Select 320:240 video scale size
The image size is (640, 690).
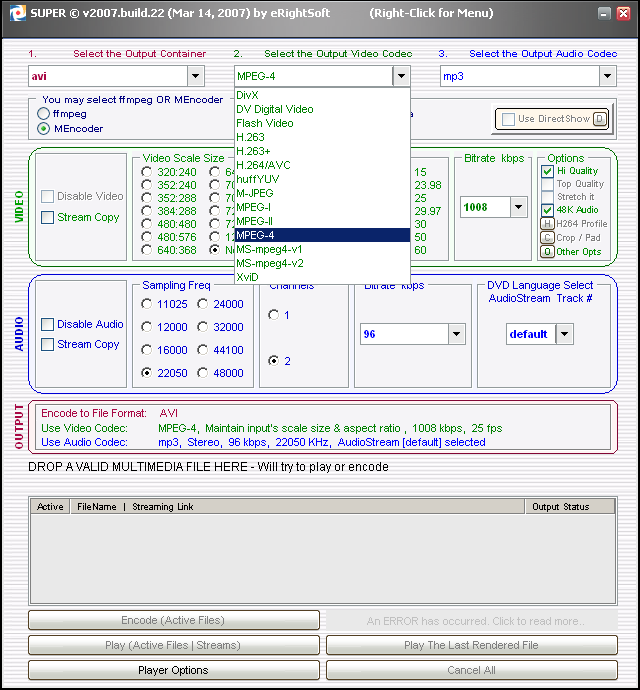(x=147, y=172)
